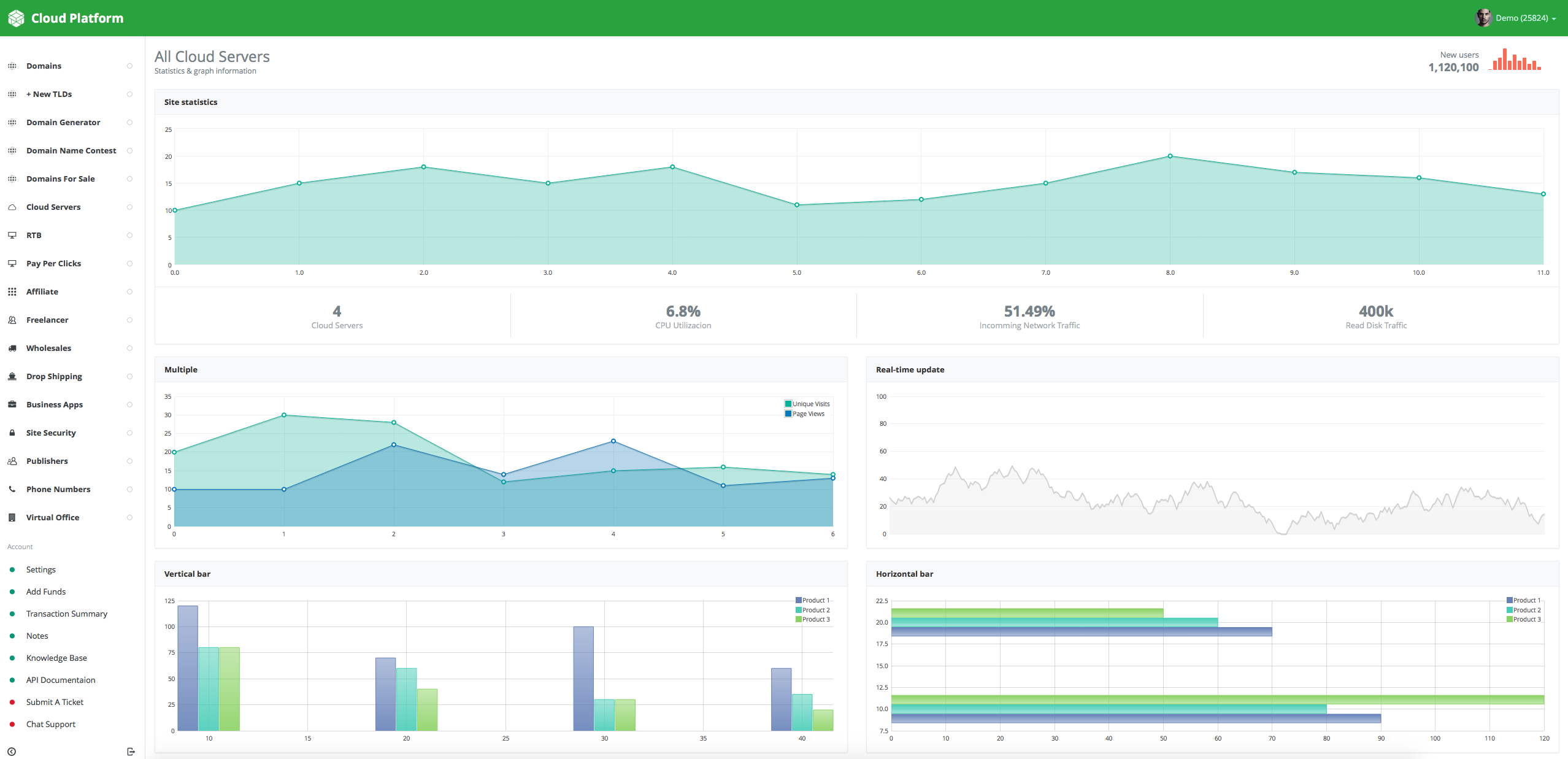The height and width of the screenshot is (759, 1568).
Task: Open the Pay Per Clicks menu item
Action: (53, 264)
